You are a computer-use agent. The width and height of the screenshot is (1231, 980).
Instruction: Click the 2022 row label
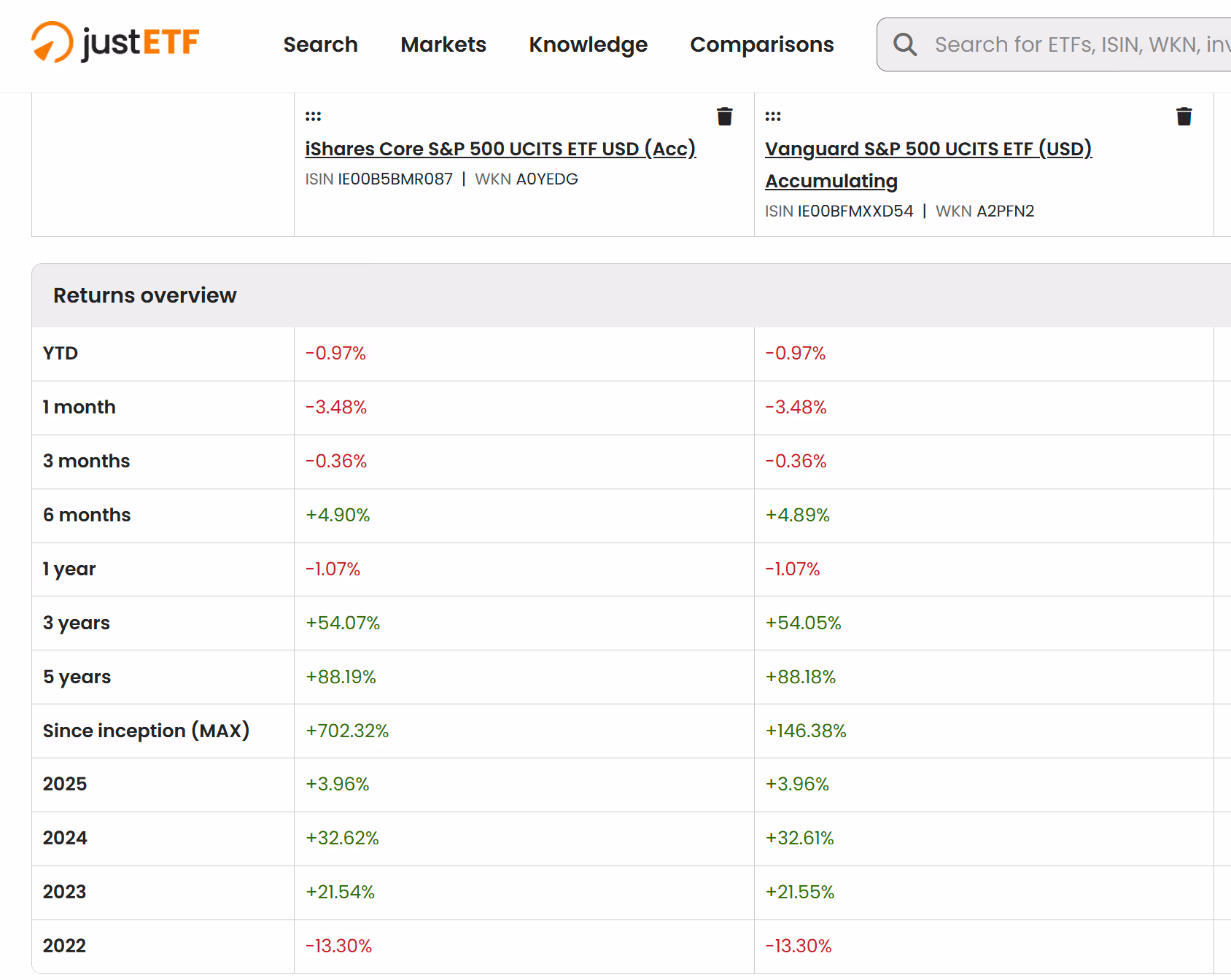point(64,946)
